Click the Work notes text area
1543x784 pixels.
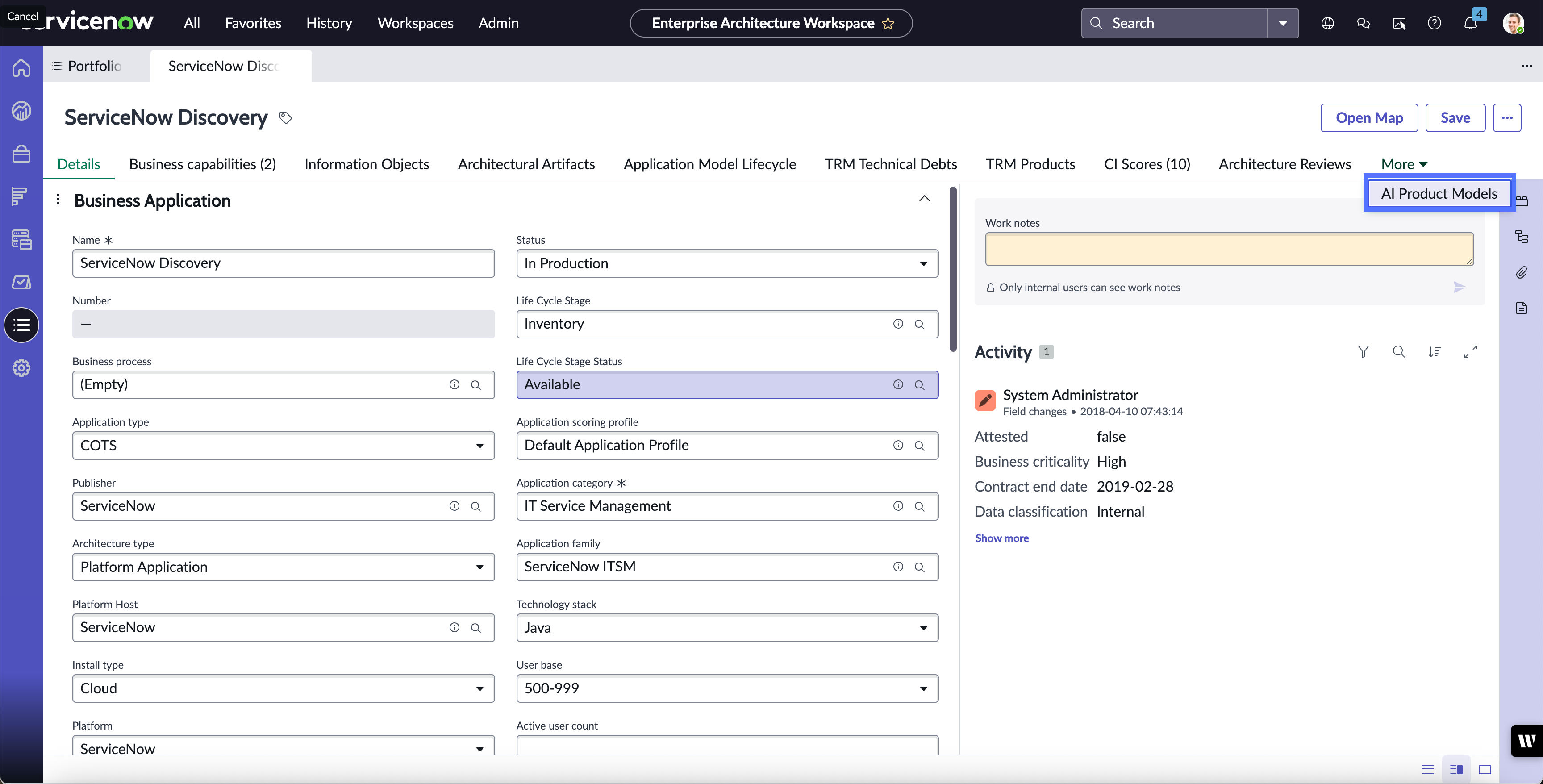(x=1229, y=249)
